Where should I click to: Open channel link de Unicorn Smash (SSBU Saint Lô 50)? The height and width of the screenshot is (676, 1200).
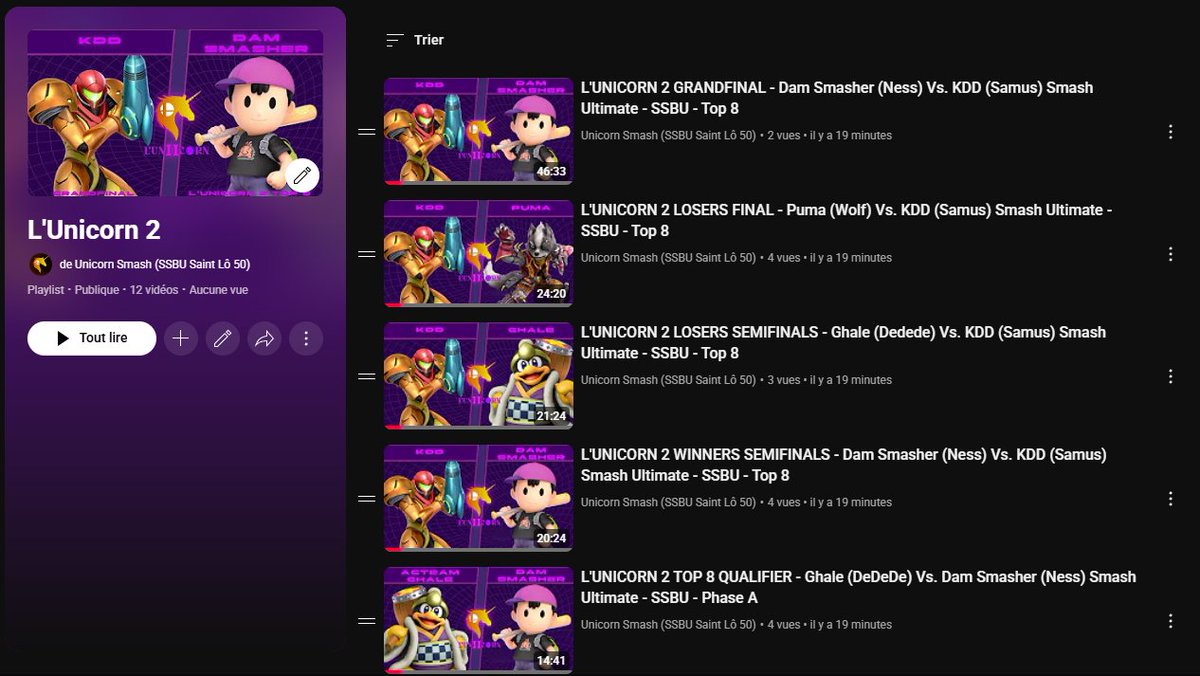pyautogui.click(x=155, y=264)
